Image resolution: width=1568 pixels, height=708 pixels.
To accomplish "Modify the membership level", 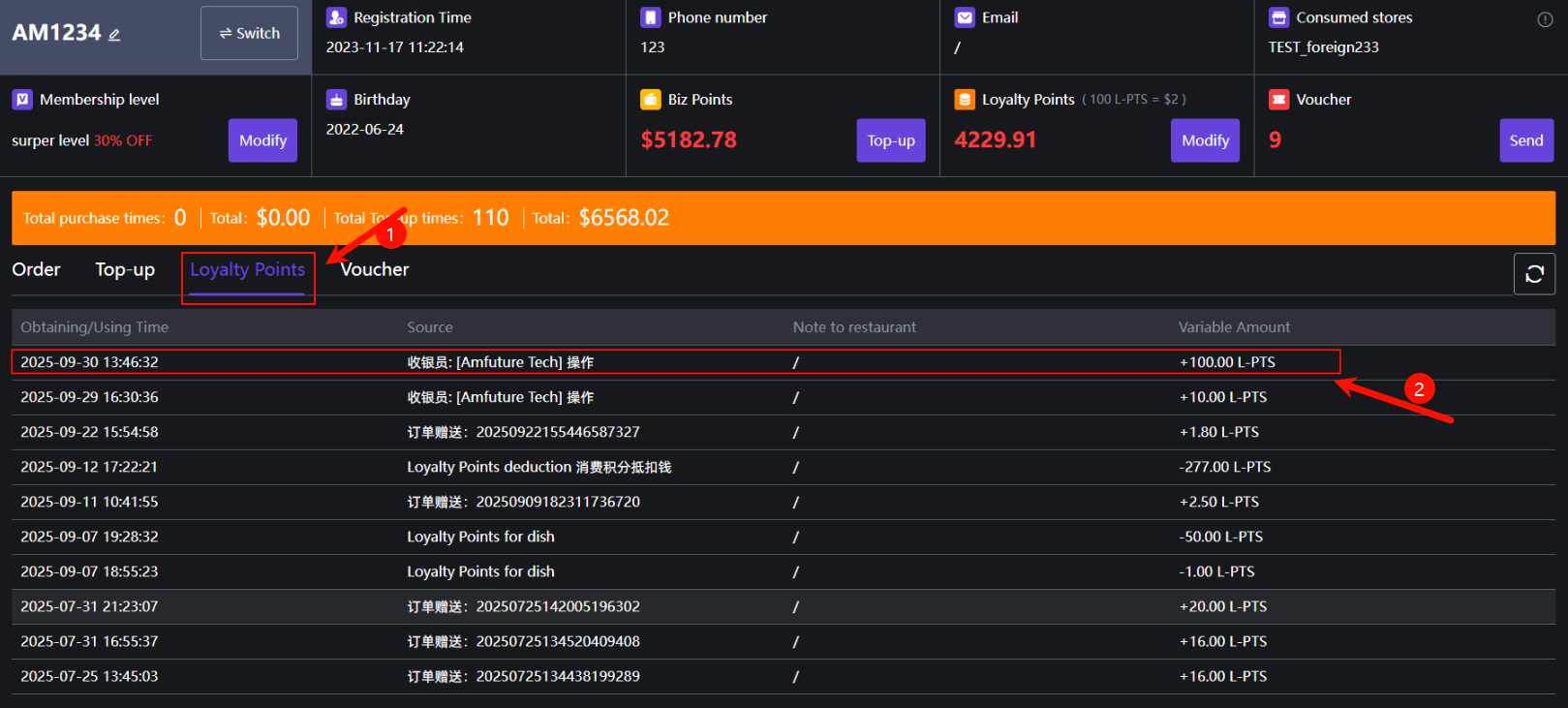I will tap(262, 140).
